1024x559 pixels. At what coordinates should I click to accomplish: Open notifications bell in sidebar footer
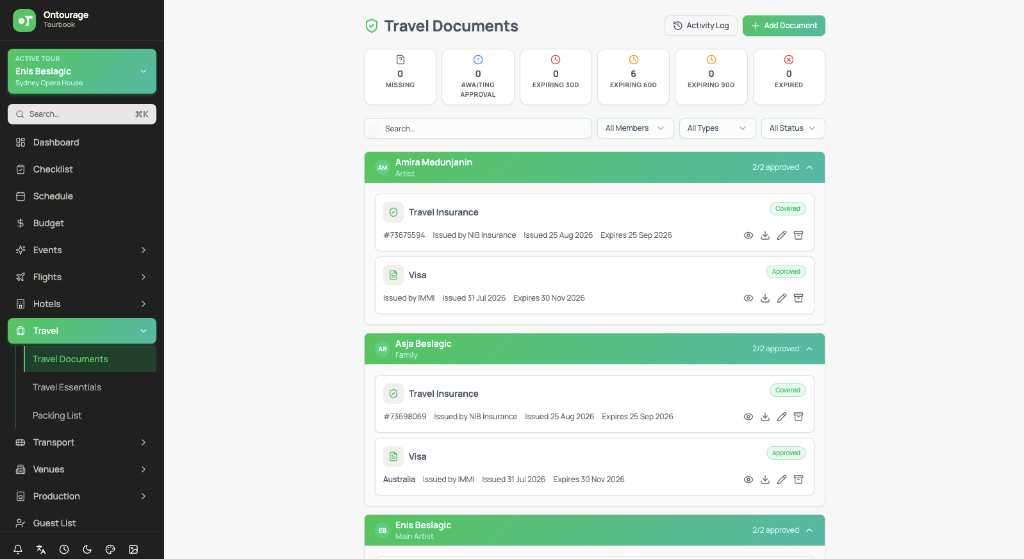point(18,549)
